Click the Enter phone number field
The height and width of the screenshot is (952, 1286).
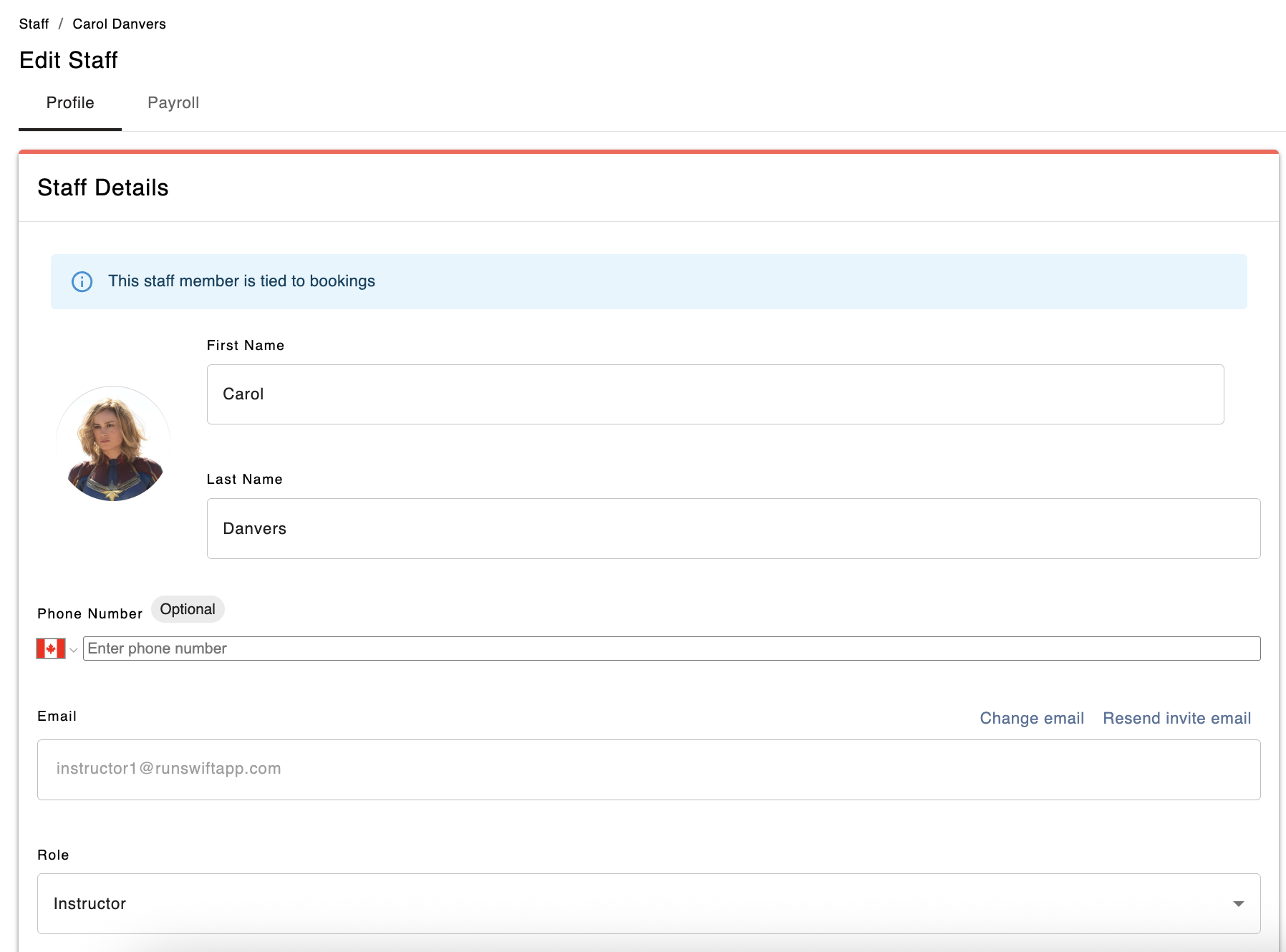point(672,649)
